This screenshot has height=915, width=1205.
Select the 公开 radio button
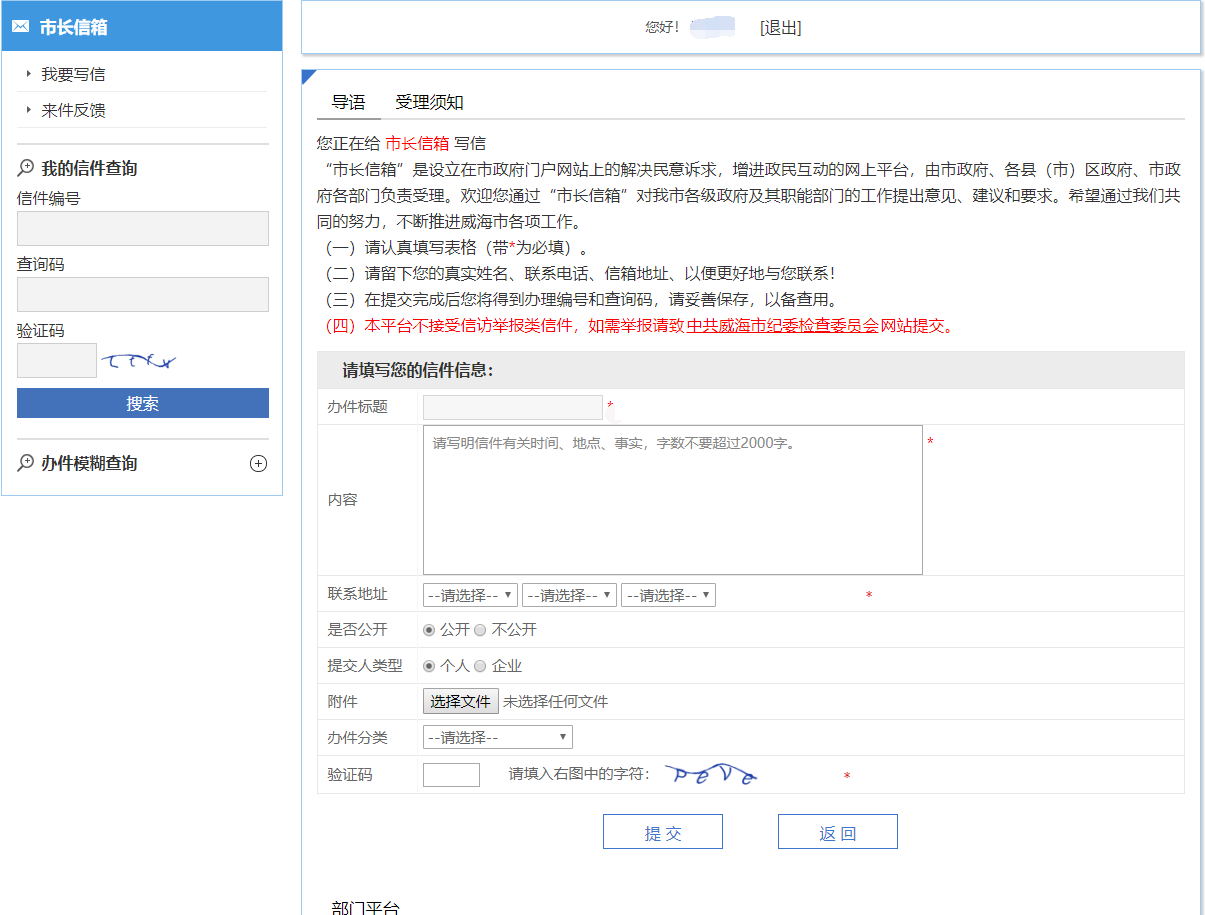point(429,630)
